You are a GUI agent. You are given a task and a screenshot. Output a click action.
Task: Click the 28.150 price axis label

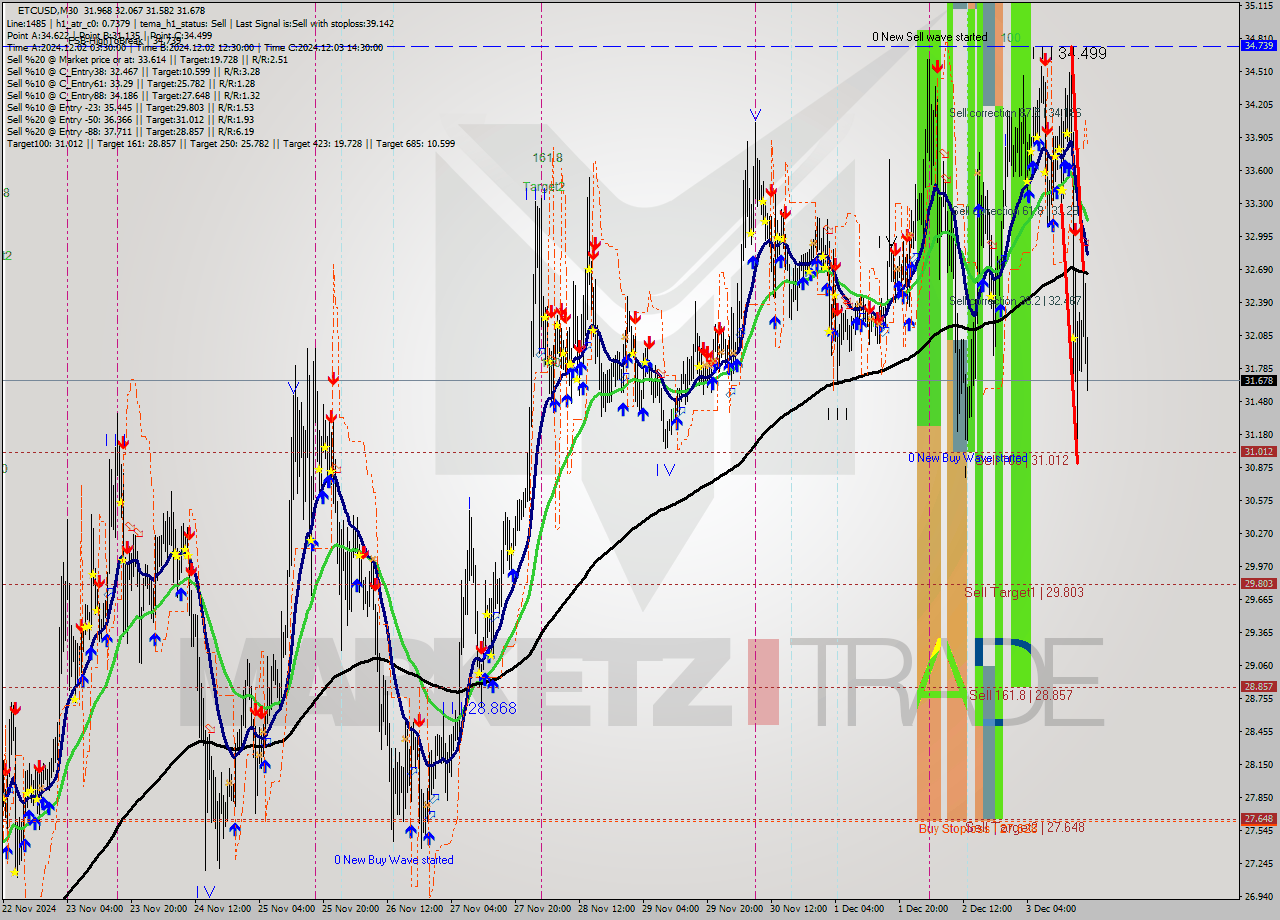tap(1258, 765)
